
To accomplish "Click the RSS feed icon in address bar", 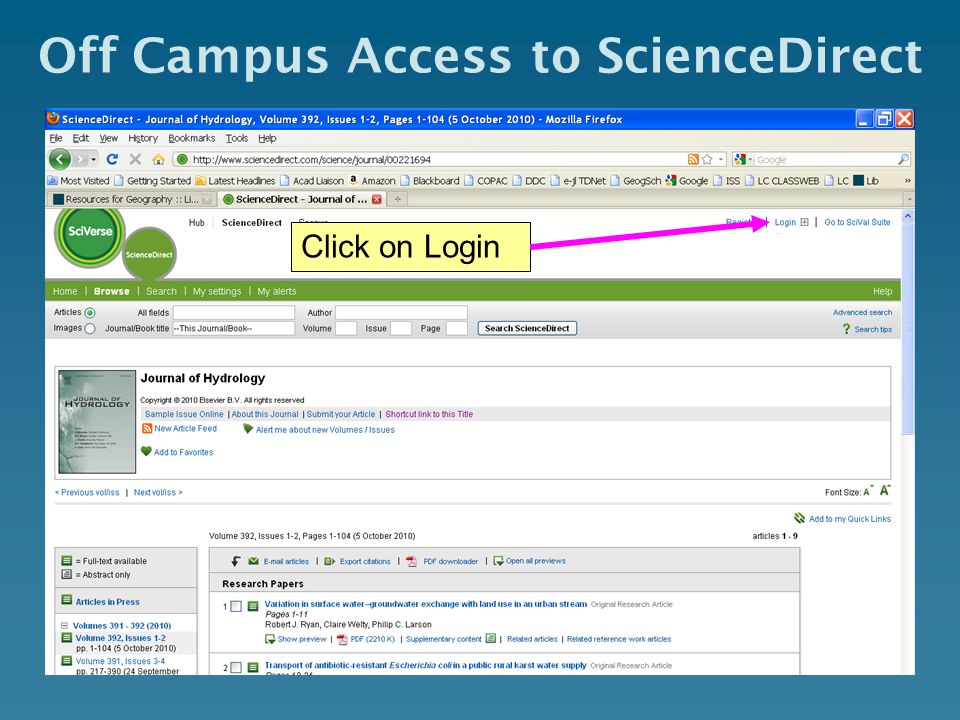I will click(693, 159).
